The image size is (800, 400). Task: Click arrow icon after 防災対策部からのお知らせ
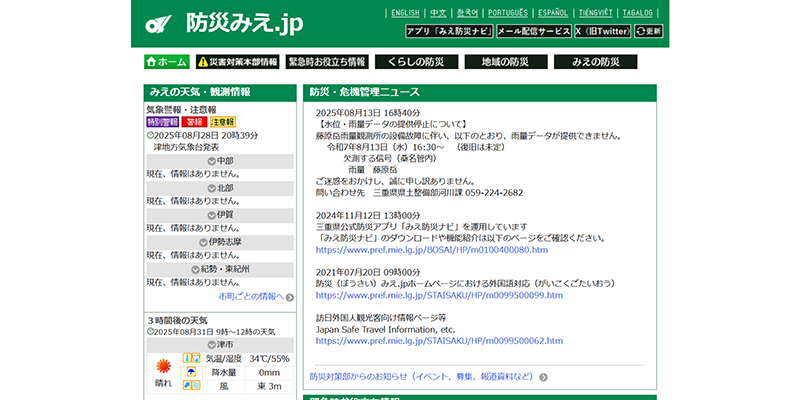543,378
